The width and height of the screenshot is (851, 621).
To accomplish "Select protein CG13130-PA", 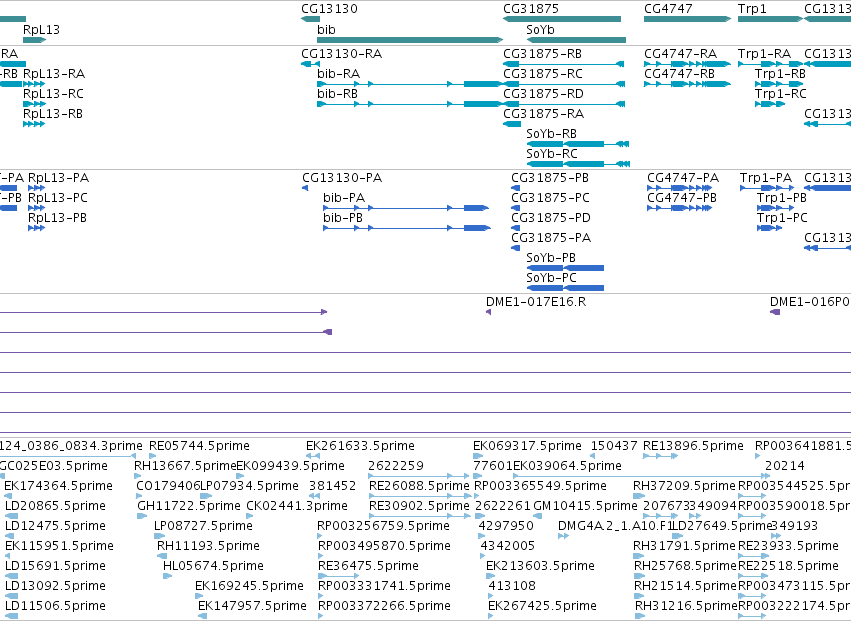I will tap(342, 178).
